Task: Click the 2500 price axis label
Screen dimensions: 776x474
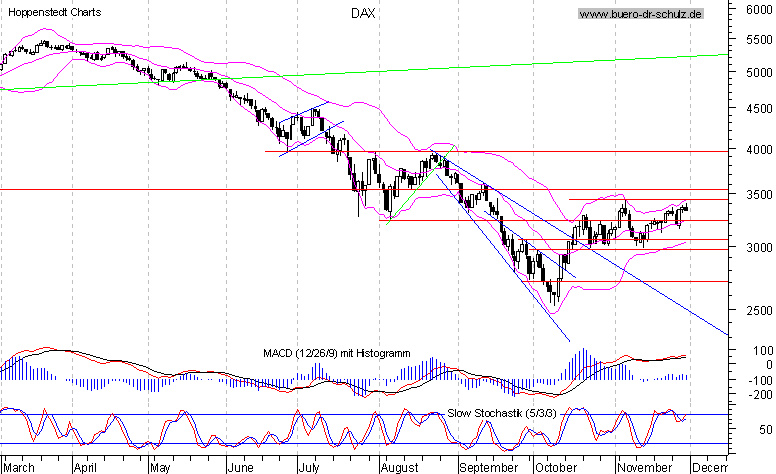Action: pyautogui.click(x=759, y=310)
